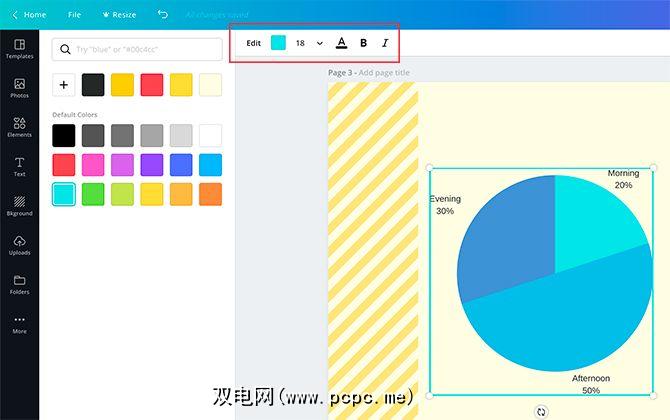Add a new color with plus button

coord(64,85)
